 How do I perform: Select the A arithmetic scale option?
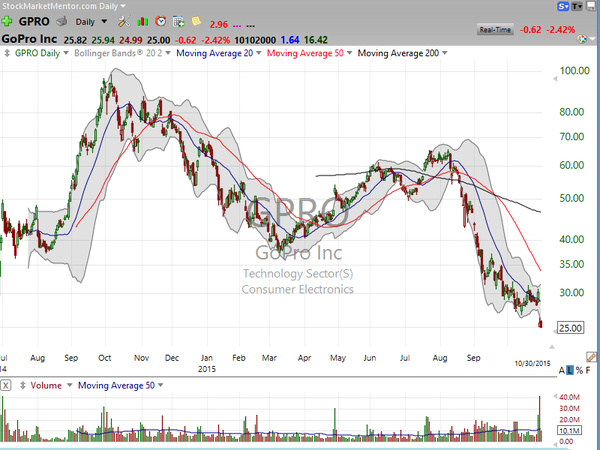(562, 370)
